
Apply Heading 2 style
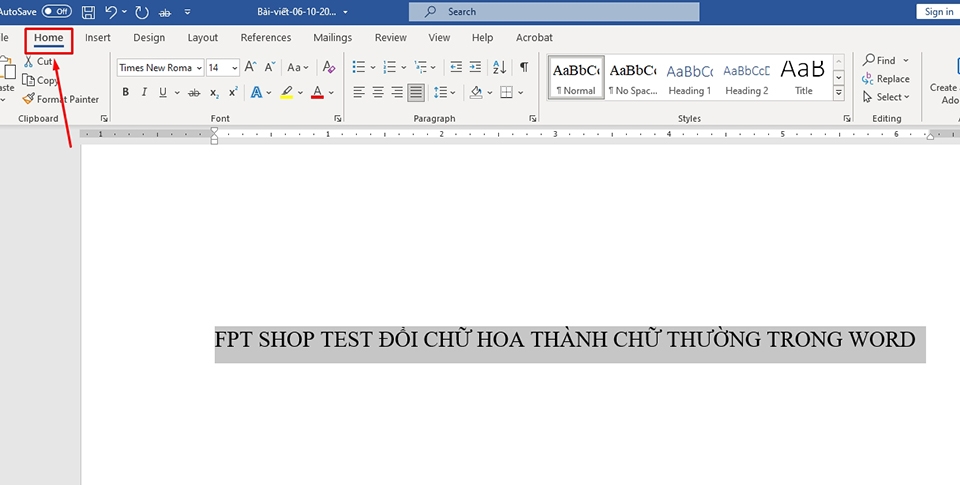click(x=746, y=78)
